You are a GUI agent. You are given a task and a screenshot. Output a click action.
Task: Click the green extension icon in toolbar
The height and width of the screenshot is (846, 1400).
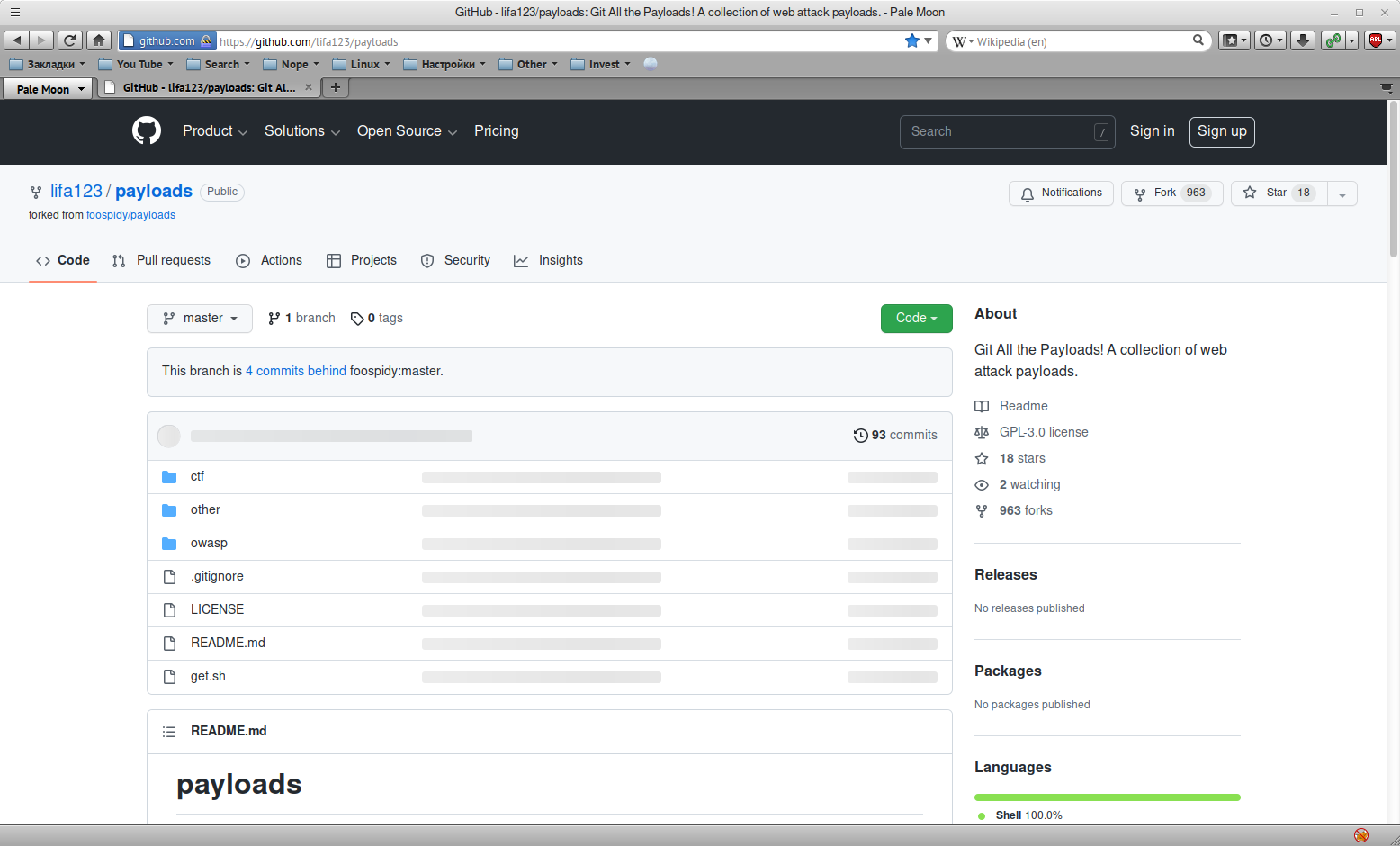[1333, 40]
